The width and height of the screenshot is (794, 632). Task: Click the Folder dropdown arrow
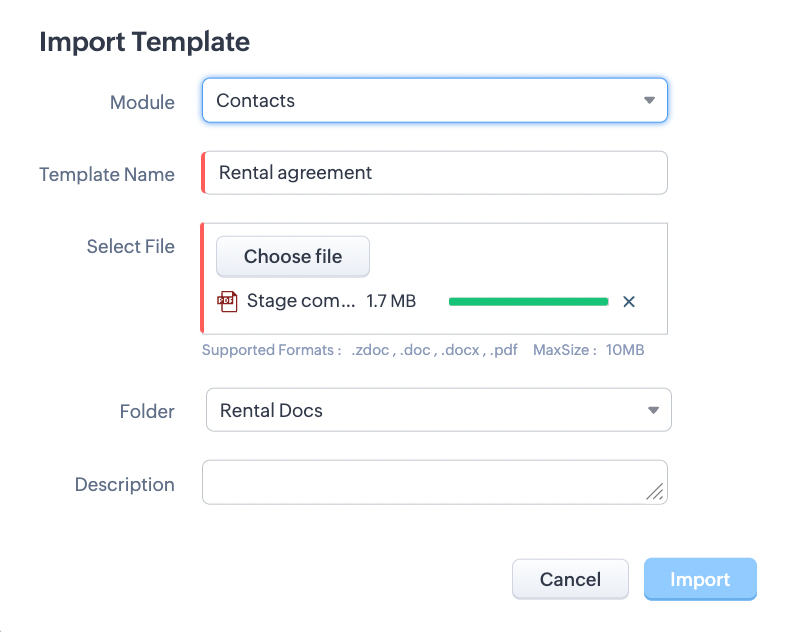(x=653, y=410)
